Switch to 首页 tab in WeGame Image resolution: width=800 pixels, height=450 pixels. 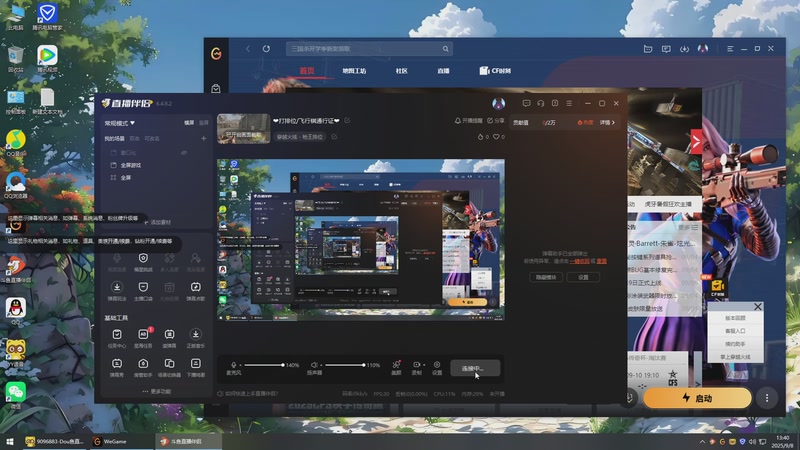(307, 70)
